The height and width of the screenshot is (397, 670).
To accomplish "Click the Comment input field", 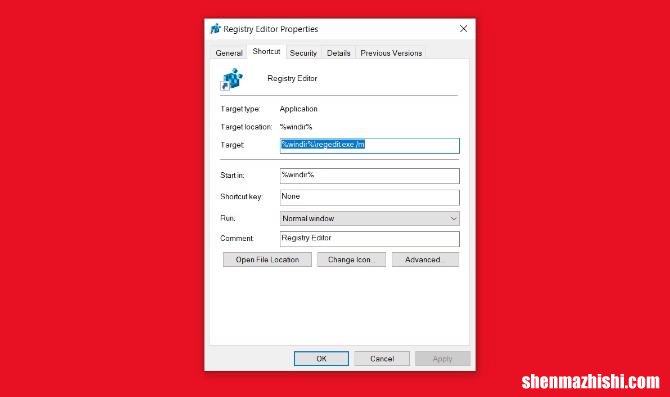I will coord(370,239).
